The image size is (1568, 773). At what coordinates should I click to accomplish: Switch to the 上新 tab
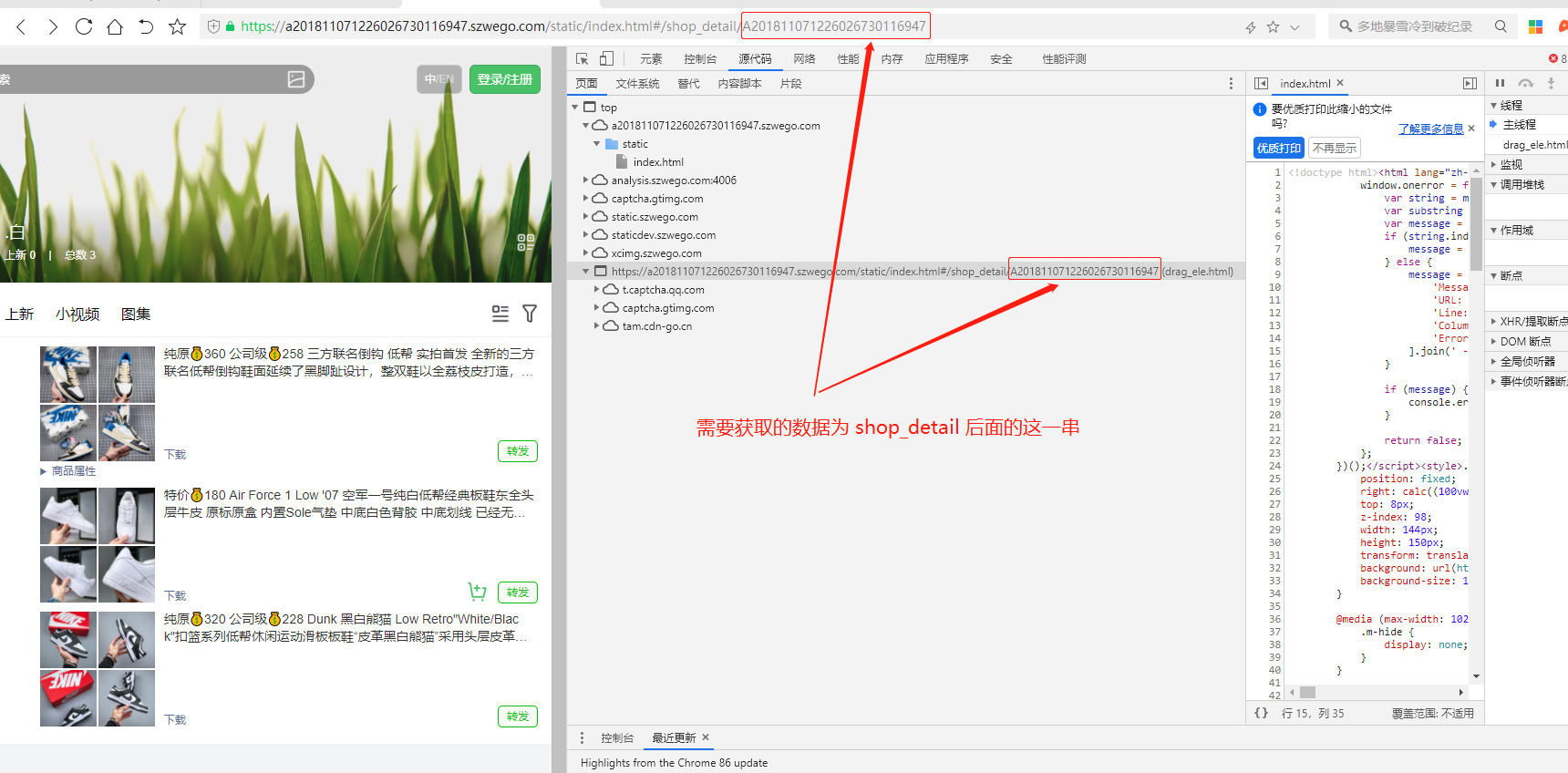pos(19,314)
